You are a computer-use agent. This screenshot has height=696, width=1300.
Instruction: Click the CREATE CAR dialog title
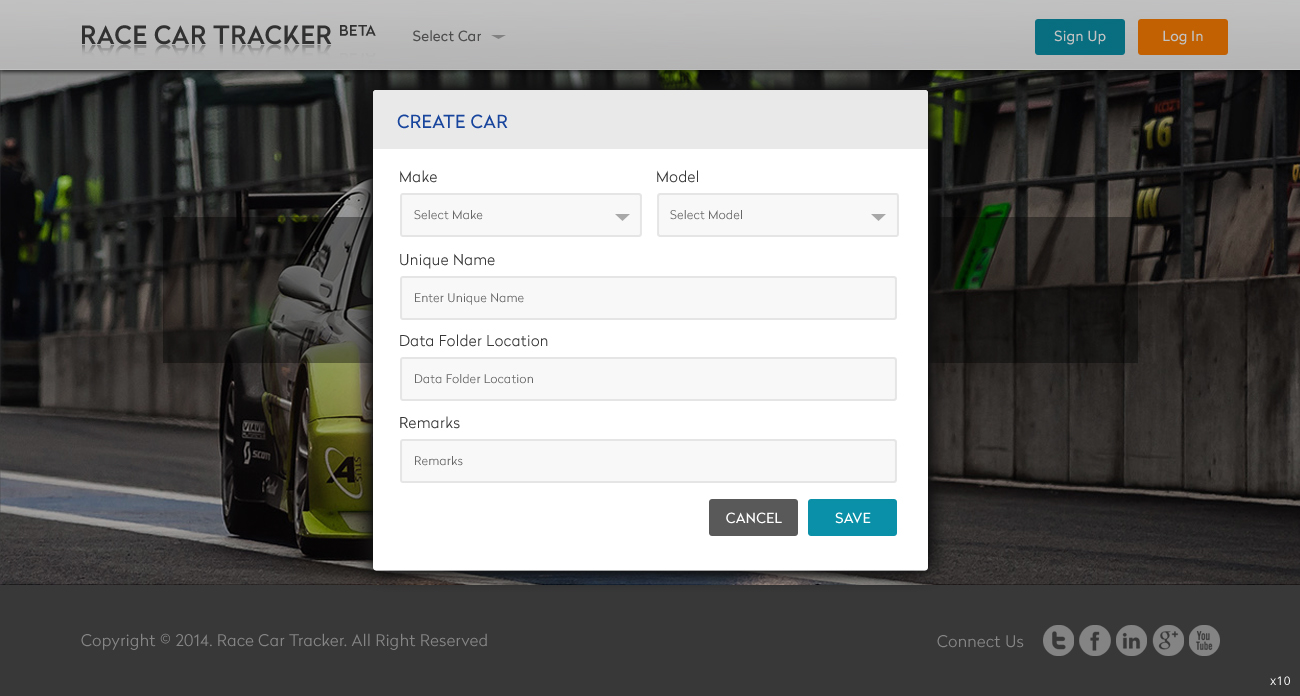click(452, 122)
